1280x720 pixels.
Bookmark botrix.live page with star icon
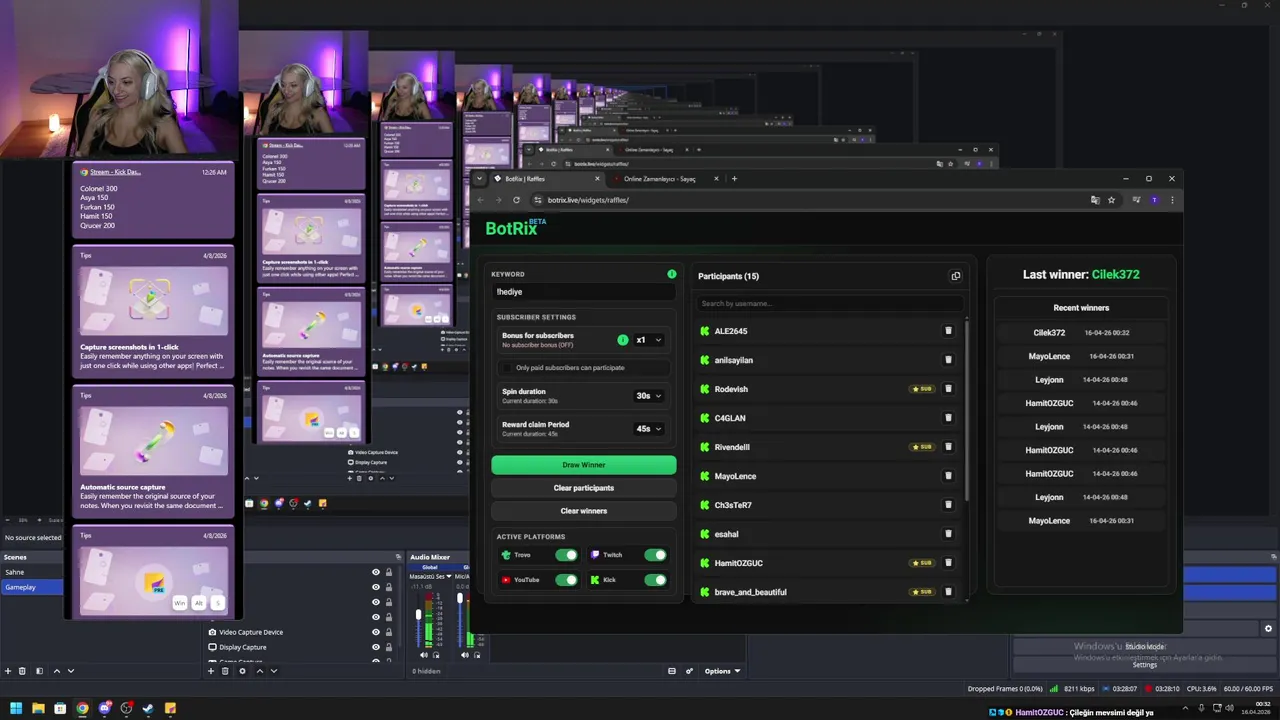[x=1111, y=200]
